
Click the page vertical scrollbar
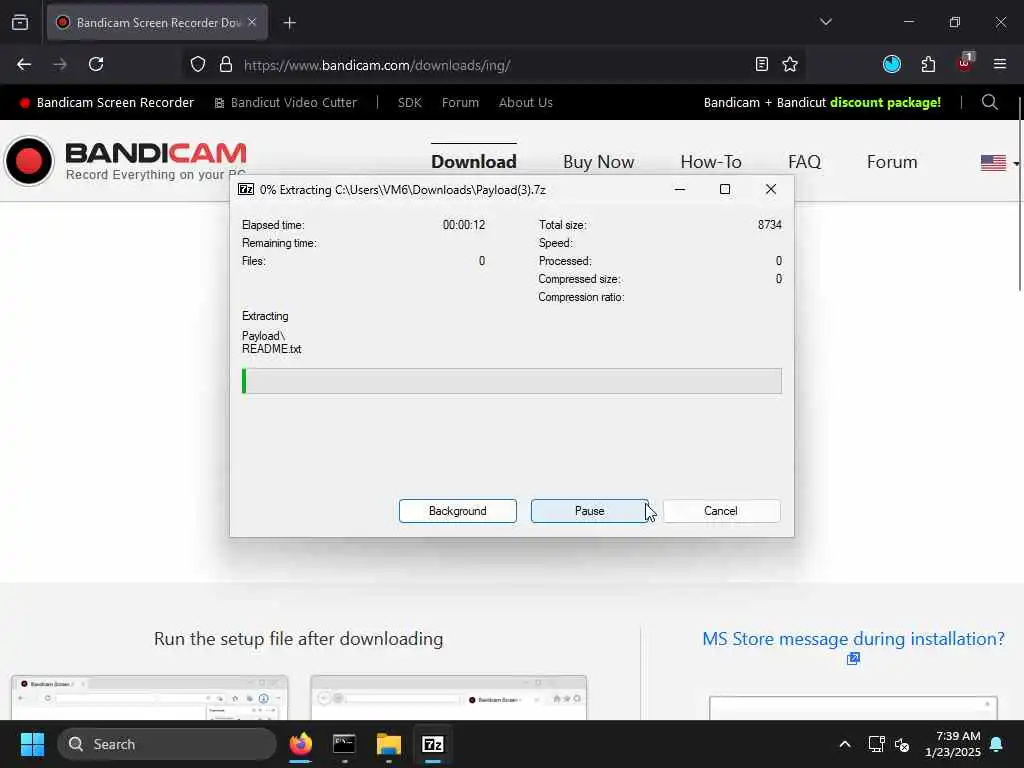click(x=1020, y=194)
